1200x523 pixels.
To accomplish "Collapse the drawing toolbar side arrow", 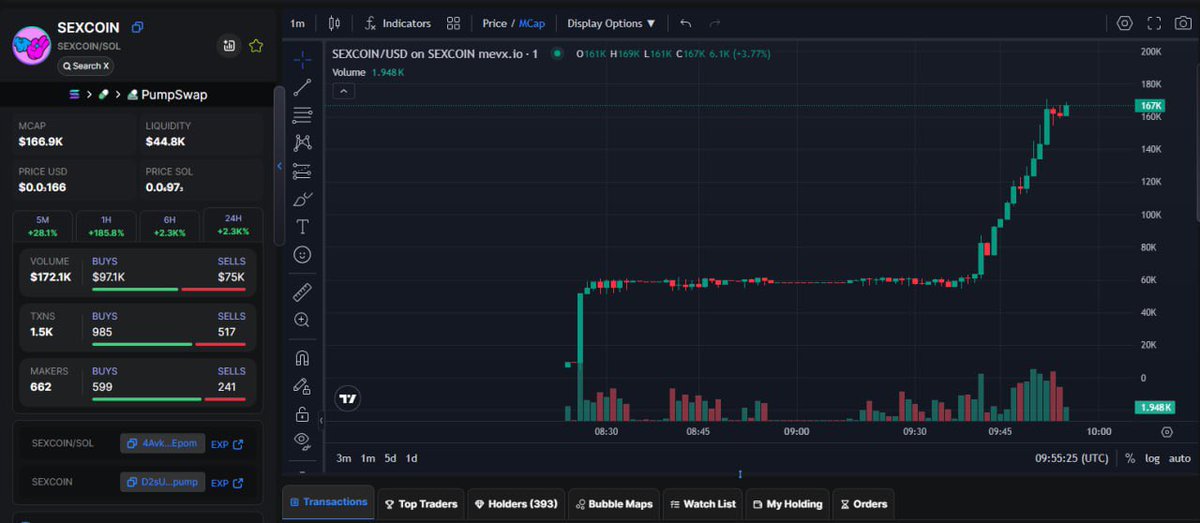I will tap(320, 422).
